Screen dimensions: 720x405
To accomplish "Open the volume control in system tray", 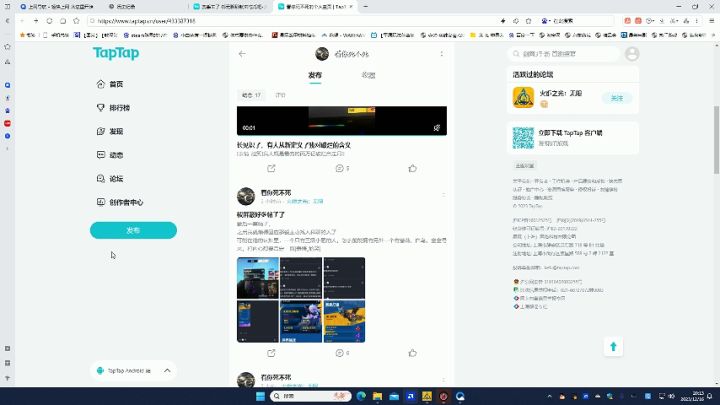I will click(x=671, y=396).
